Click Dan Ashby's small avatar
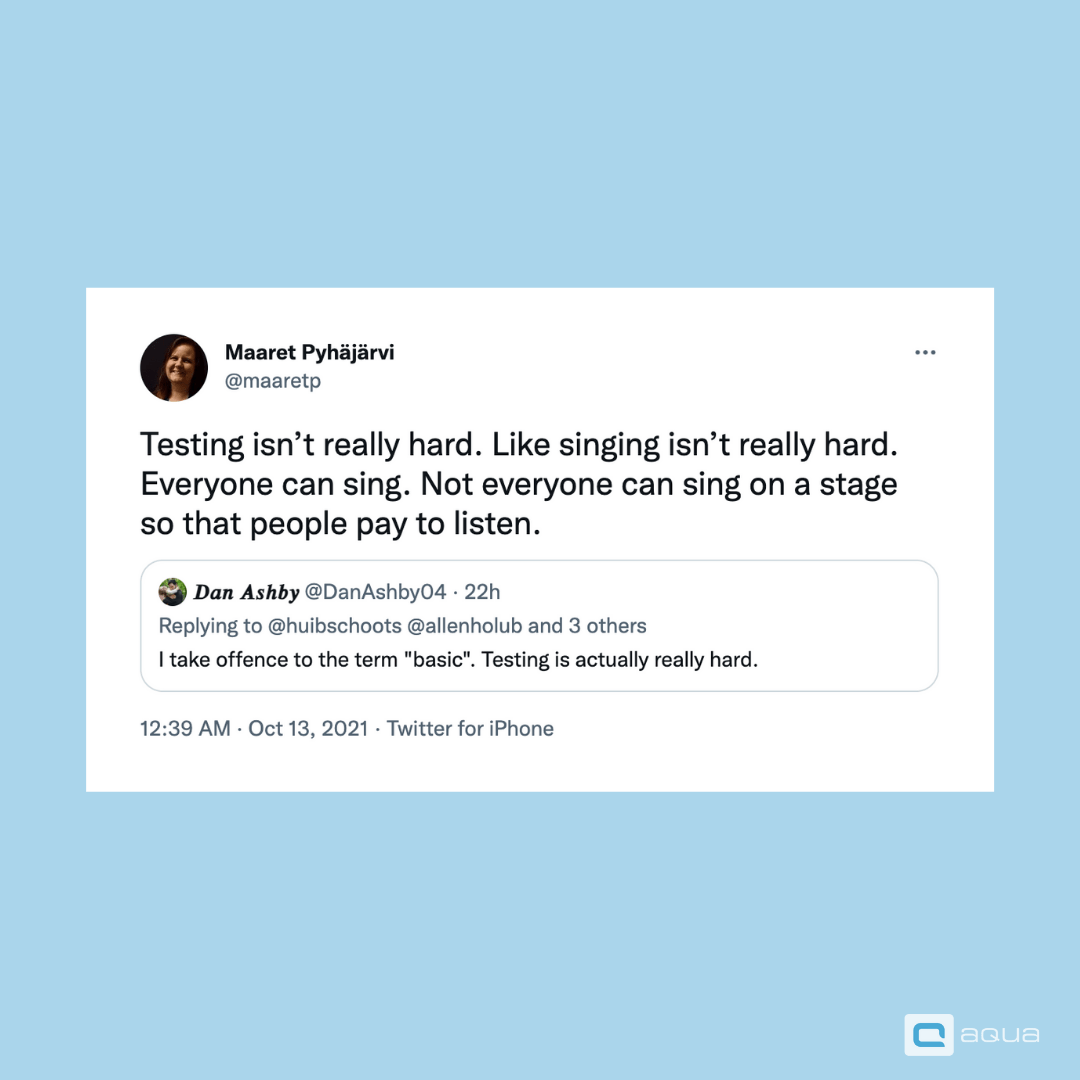The image size is (1080, 1080). point(172,592)
